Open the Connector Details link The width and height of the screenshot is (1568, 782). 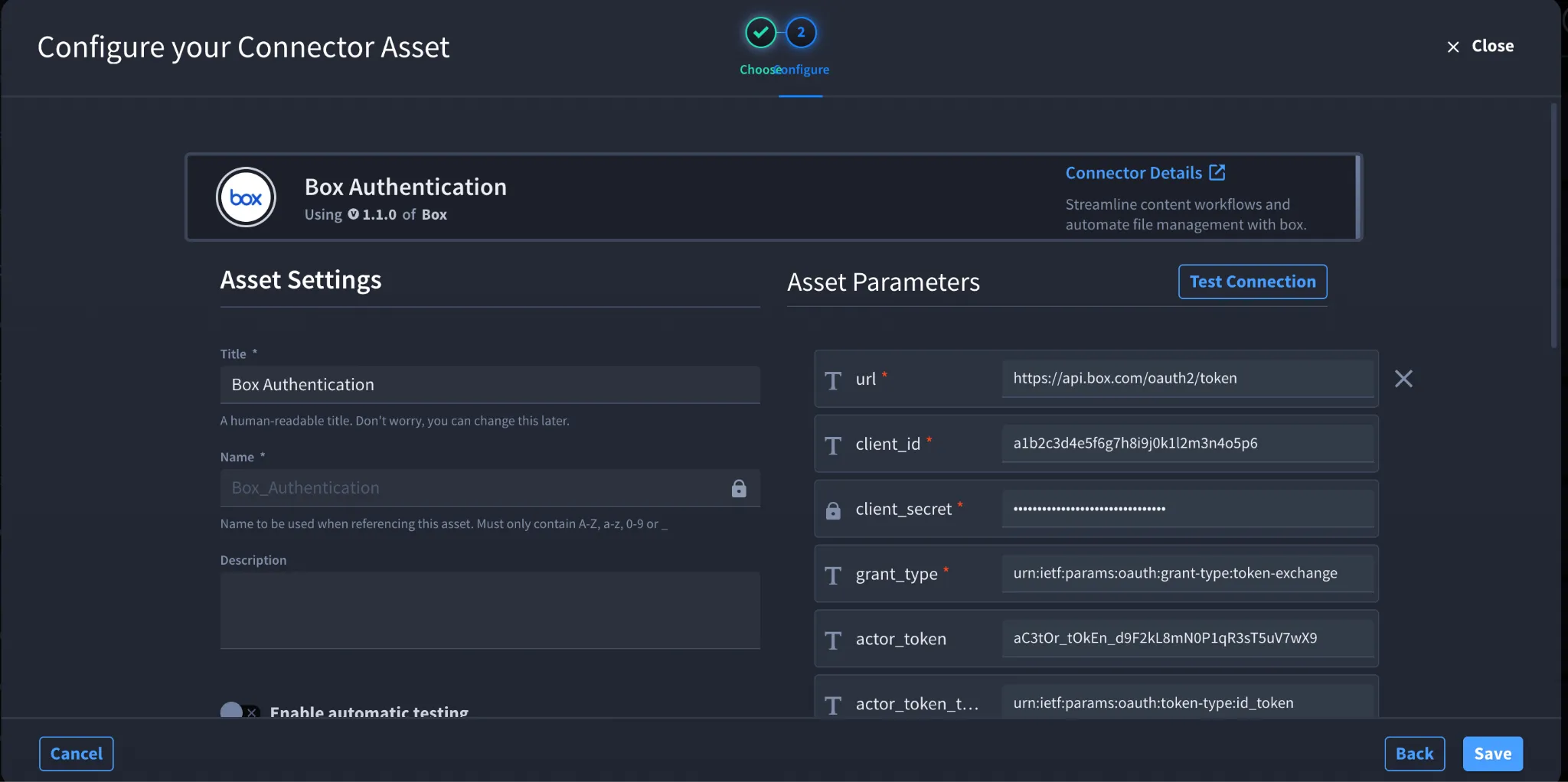tap(1134, 173)
